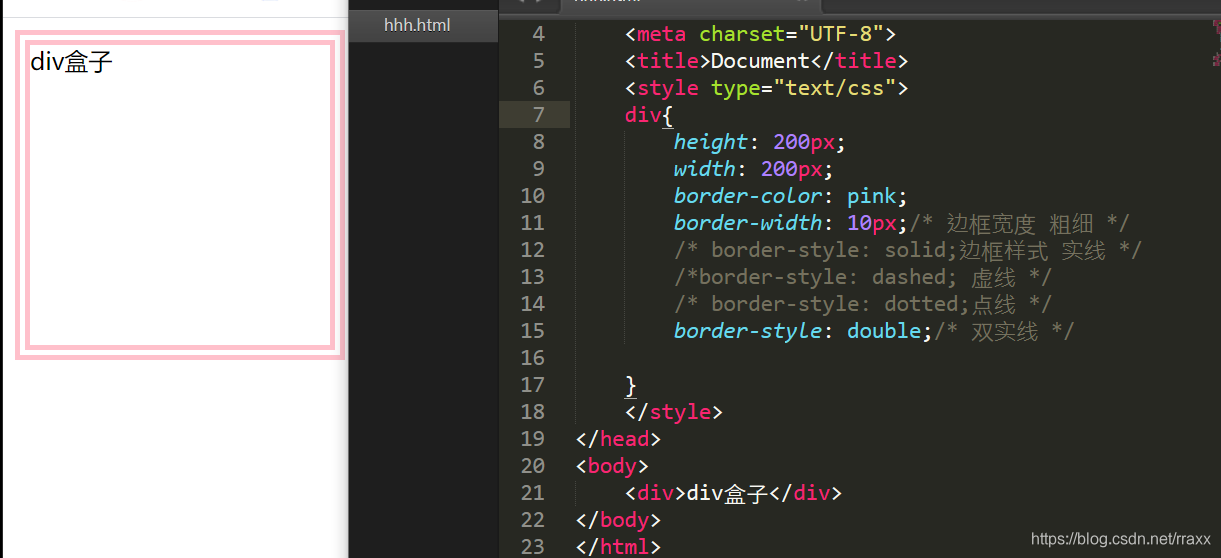1221x558 pixels.
Task: Click the <div>div盒子</div> code line
Action: tap(734, 493)
